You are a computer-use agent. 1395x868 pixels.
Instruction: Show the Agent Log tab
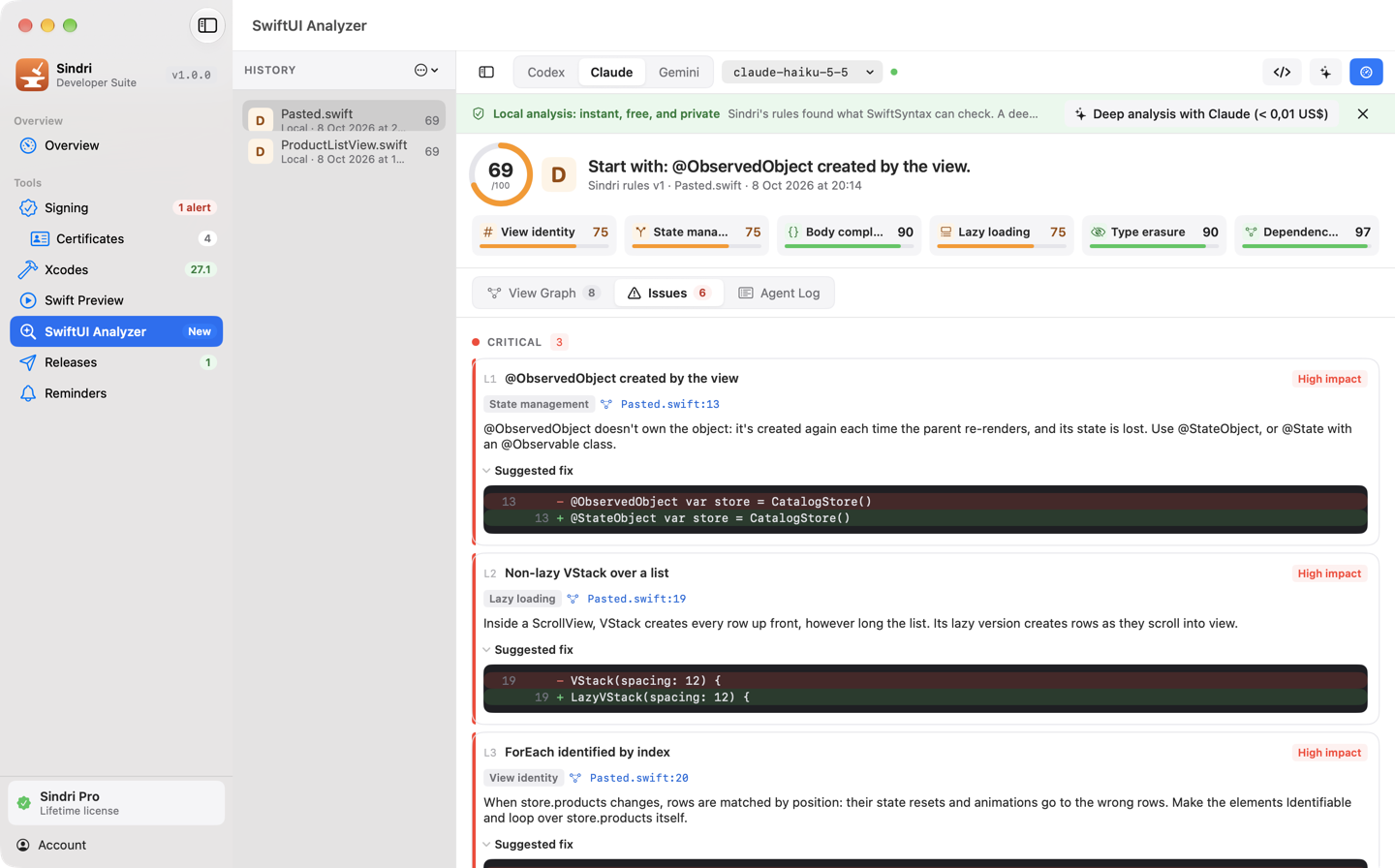coord(779,293)
